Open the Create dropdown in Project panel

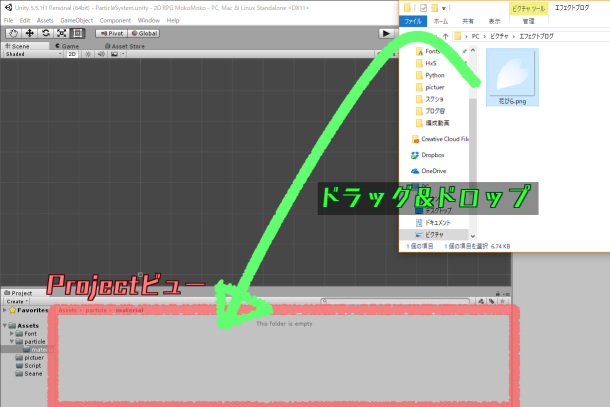point(17,302)
